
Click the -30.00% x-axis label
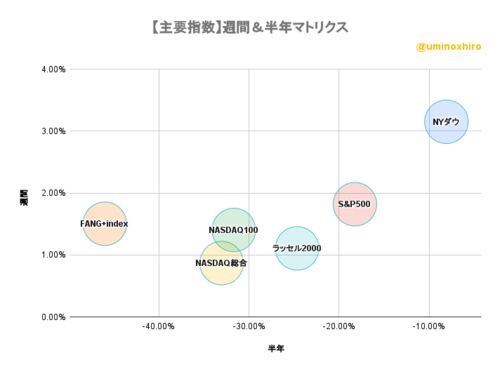[249, 326]
